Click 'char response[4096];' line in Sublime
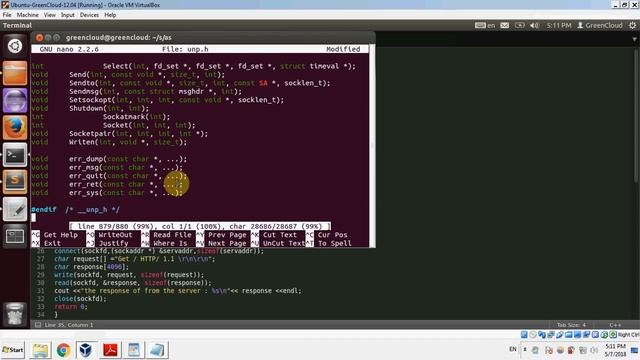The height and width of the screenshot is (360, 640). tap(91, 267)
